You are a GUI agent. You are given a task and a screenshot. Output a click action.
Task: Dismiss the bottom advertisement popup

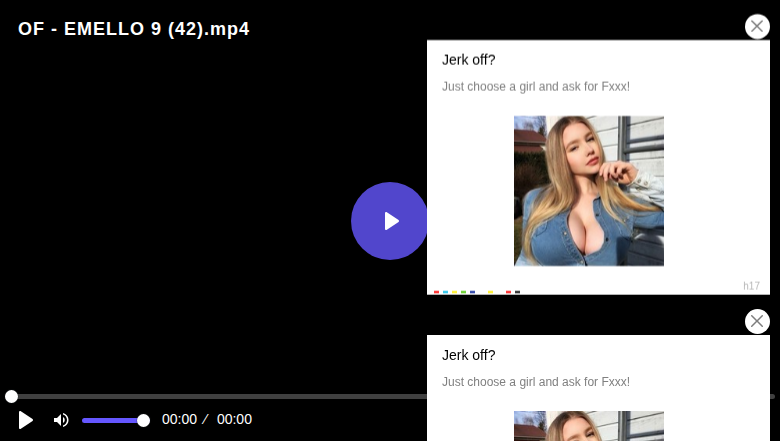[757, 321]
